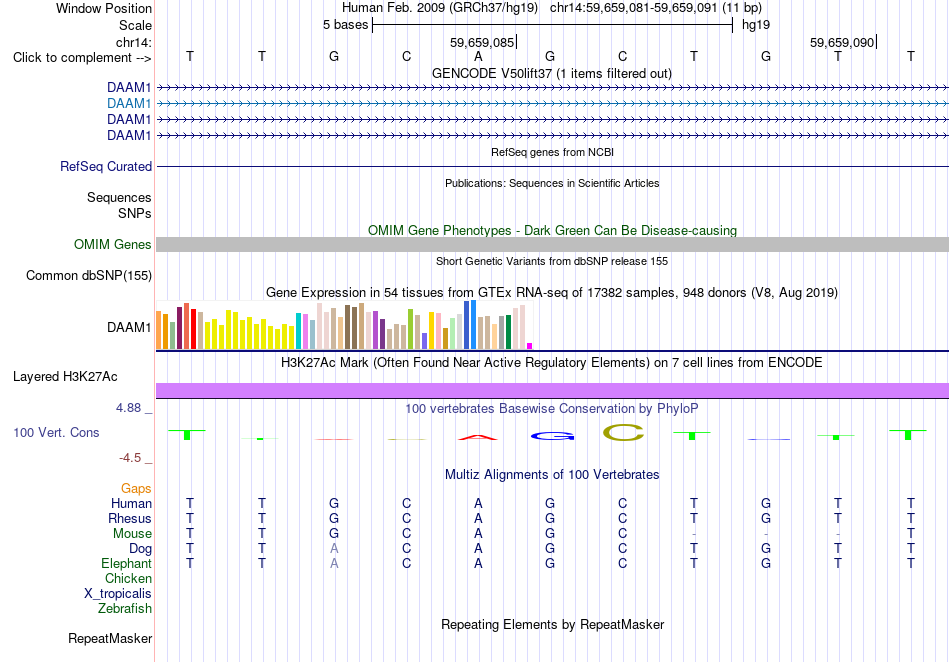This screenshot has width=950, height=662.
Task: Open the first dark-blue DAAM1 transcript label
Action: pyautogui.click(x=129, y=88)
